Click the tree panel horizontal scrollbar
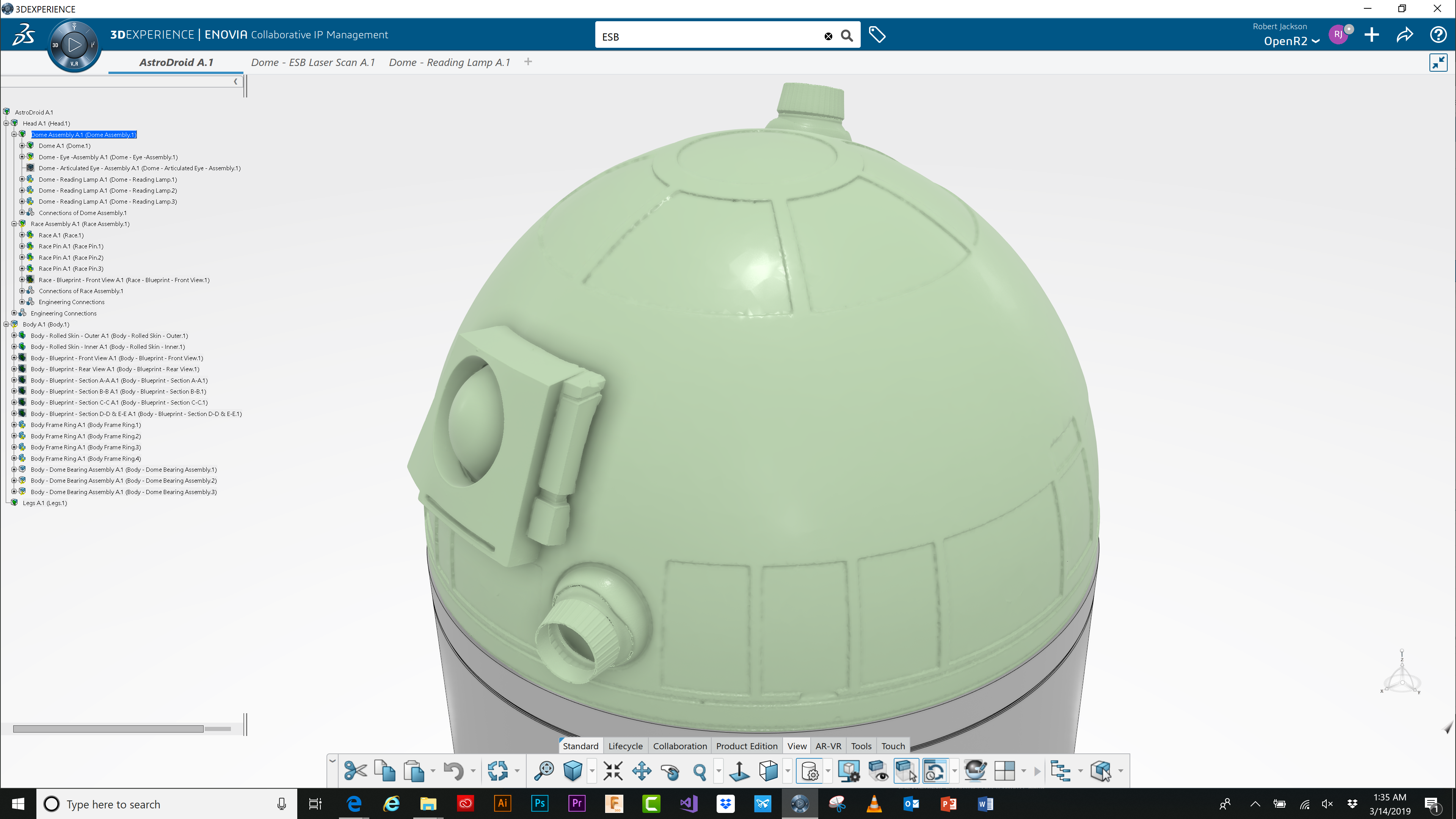 pos(108,729)
